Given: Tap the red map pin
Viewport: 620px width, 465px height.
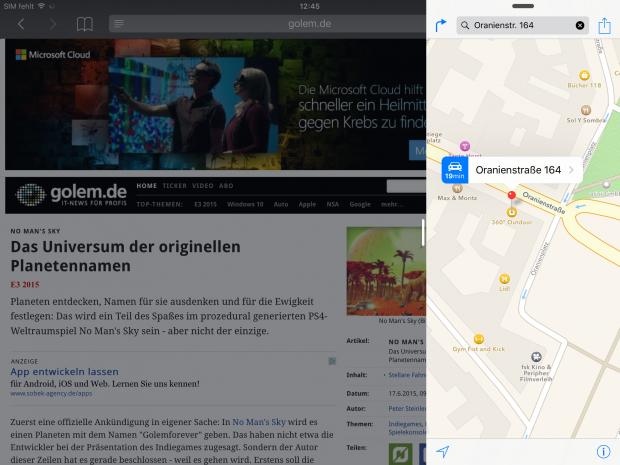Looking at the screenshot, I should pos(511,195).
